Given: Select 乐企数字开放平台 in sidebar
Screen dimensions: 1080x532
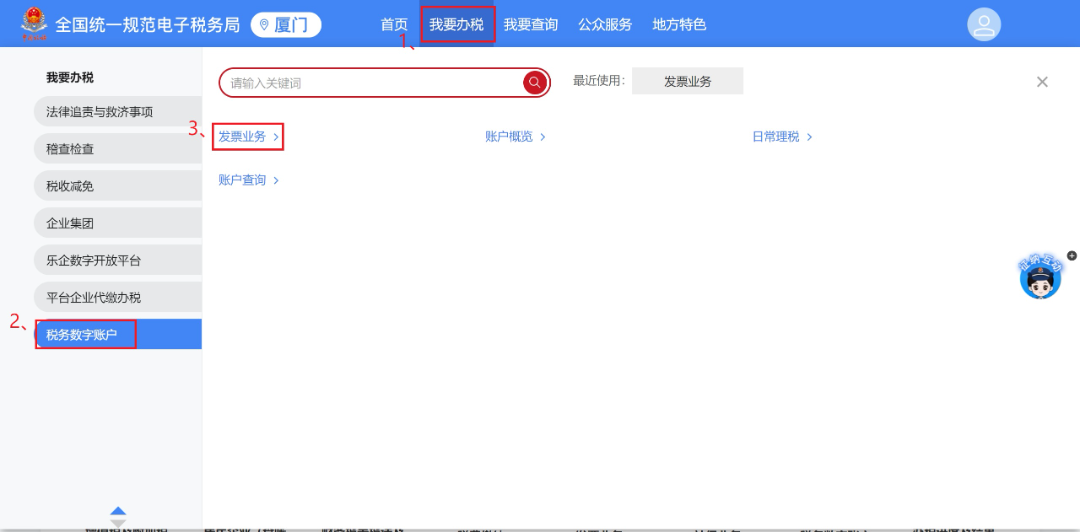Looking at the screenshot, I should [x=118, y=260].
